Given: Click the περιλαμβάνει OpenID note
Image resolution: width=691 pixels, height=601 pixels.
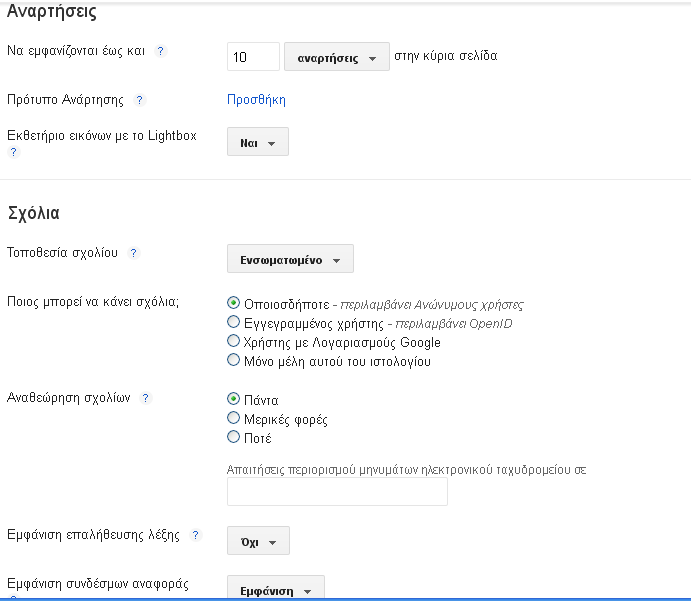Looking at the screenshot, I should (x=454, y=324).
